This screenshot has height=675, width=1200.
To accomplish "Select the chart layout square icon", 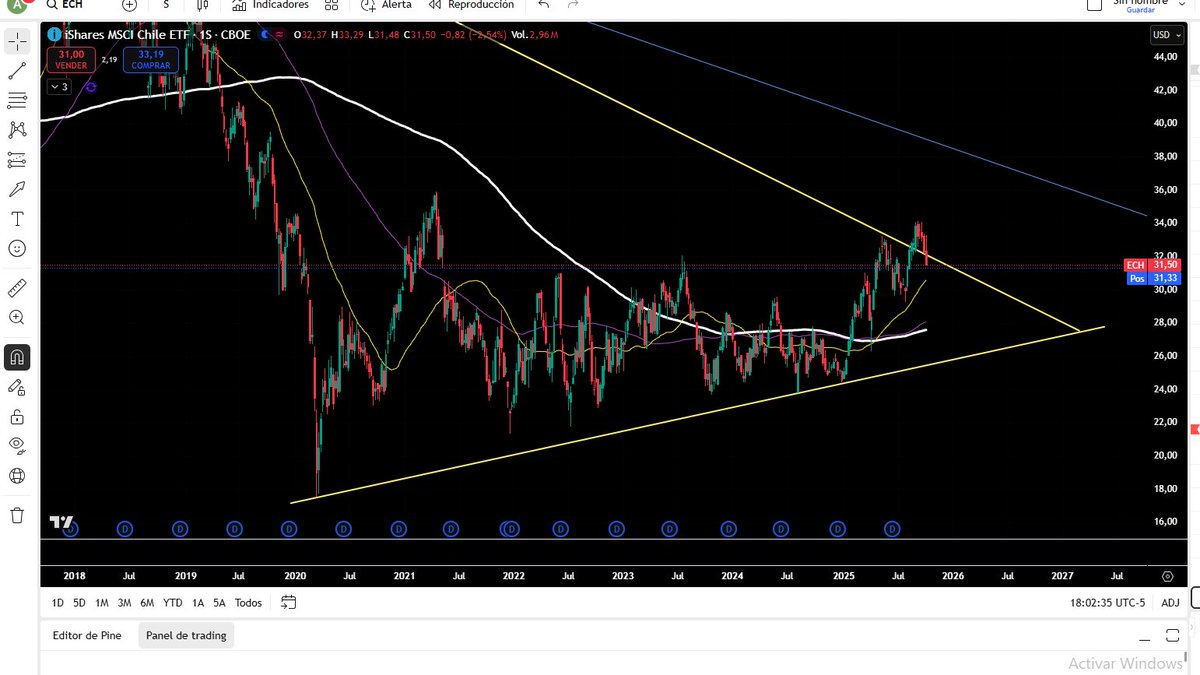I will coord(1094,5).
